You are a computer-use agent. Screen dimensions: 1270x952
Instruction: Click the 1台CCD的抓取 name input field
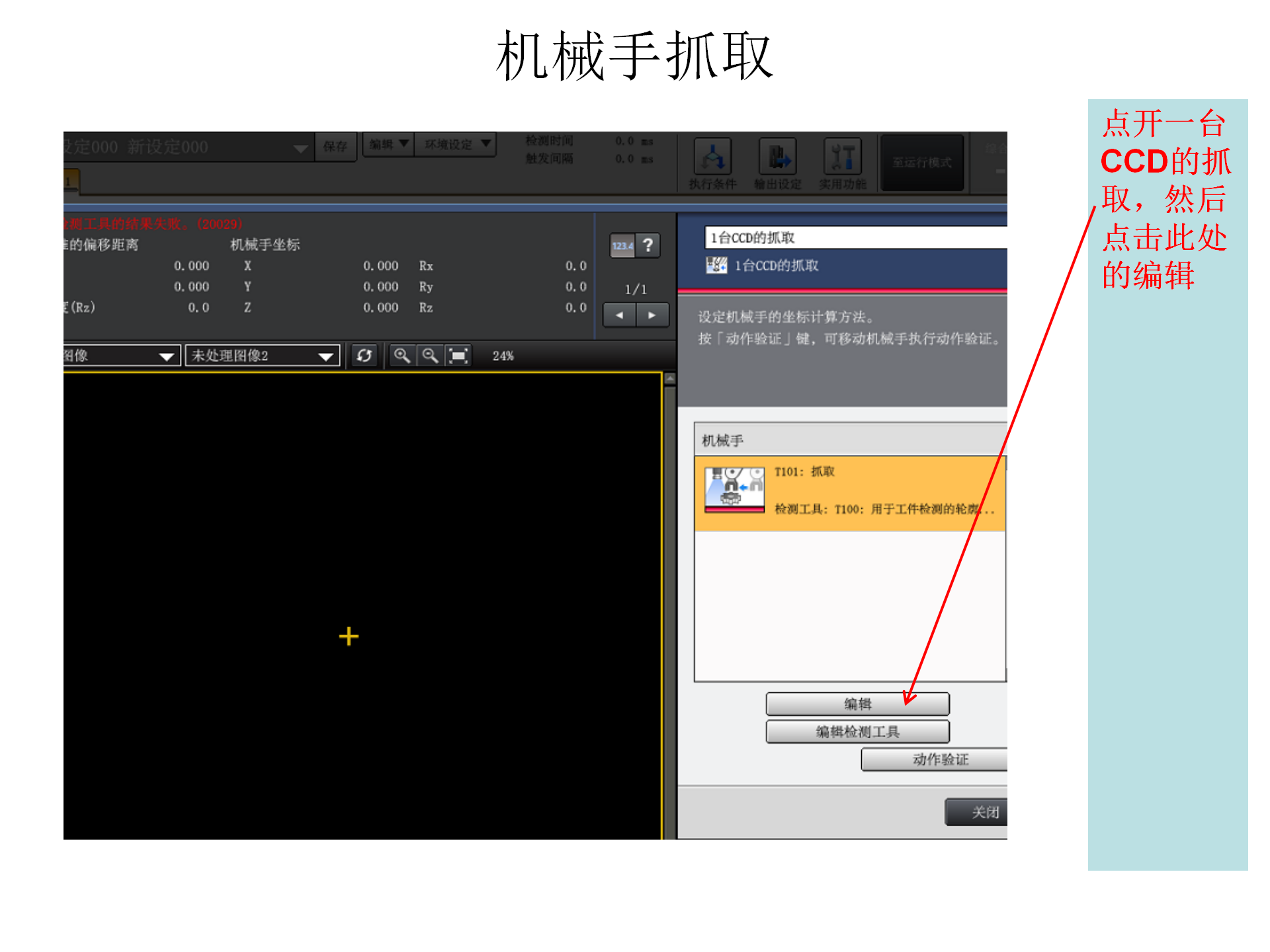(856, 238)
